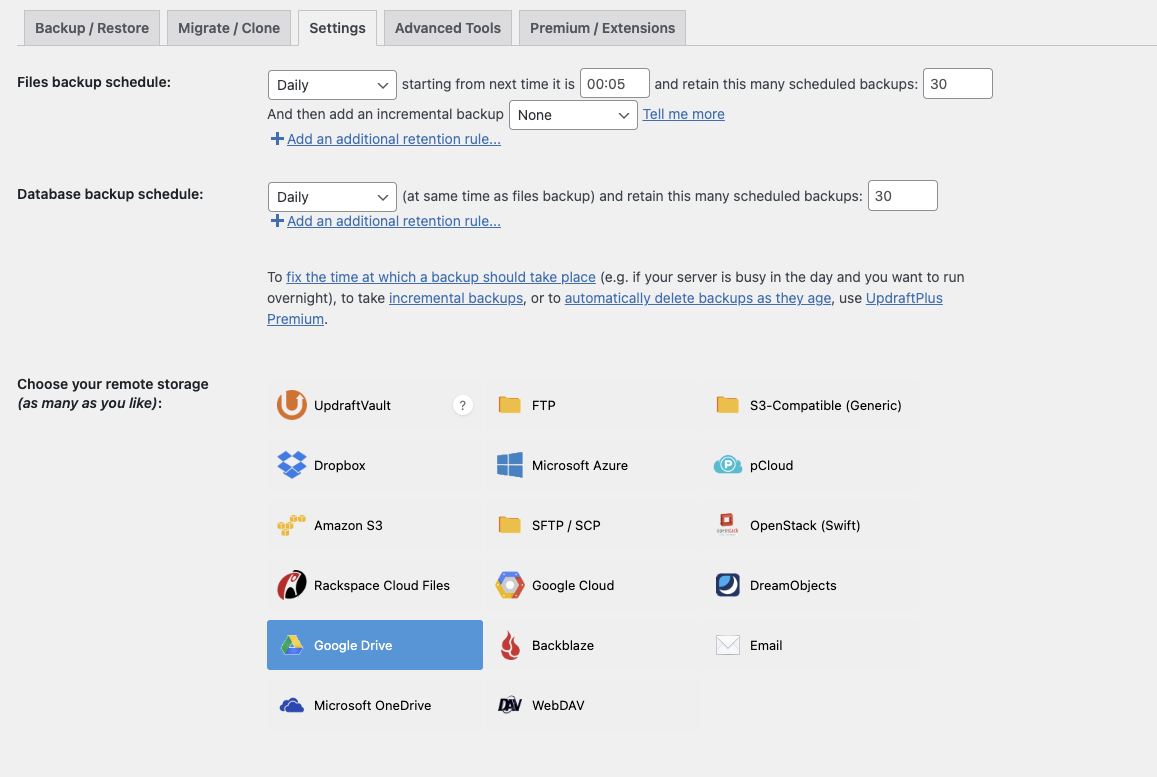The height and width of the screenshot is (777, 1157).
Task: Expand the incremental backup None dropdown
Action: click(573, 115)
